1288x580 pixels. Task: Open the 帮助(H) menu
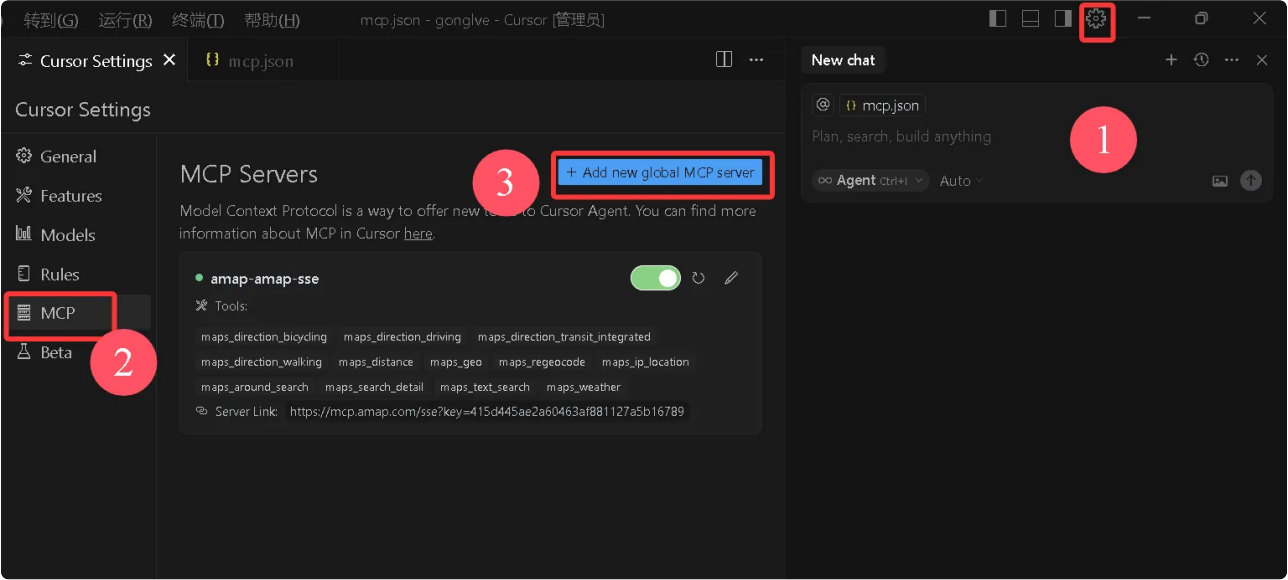272,20
